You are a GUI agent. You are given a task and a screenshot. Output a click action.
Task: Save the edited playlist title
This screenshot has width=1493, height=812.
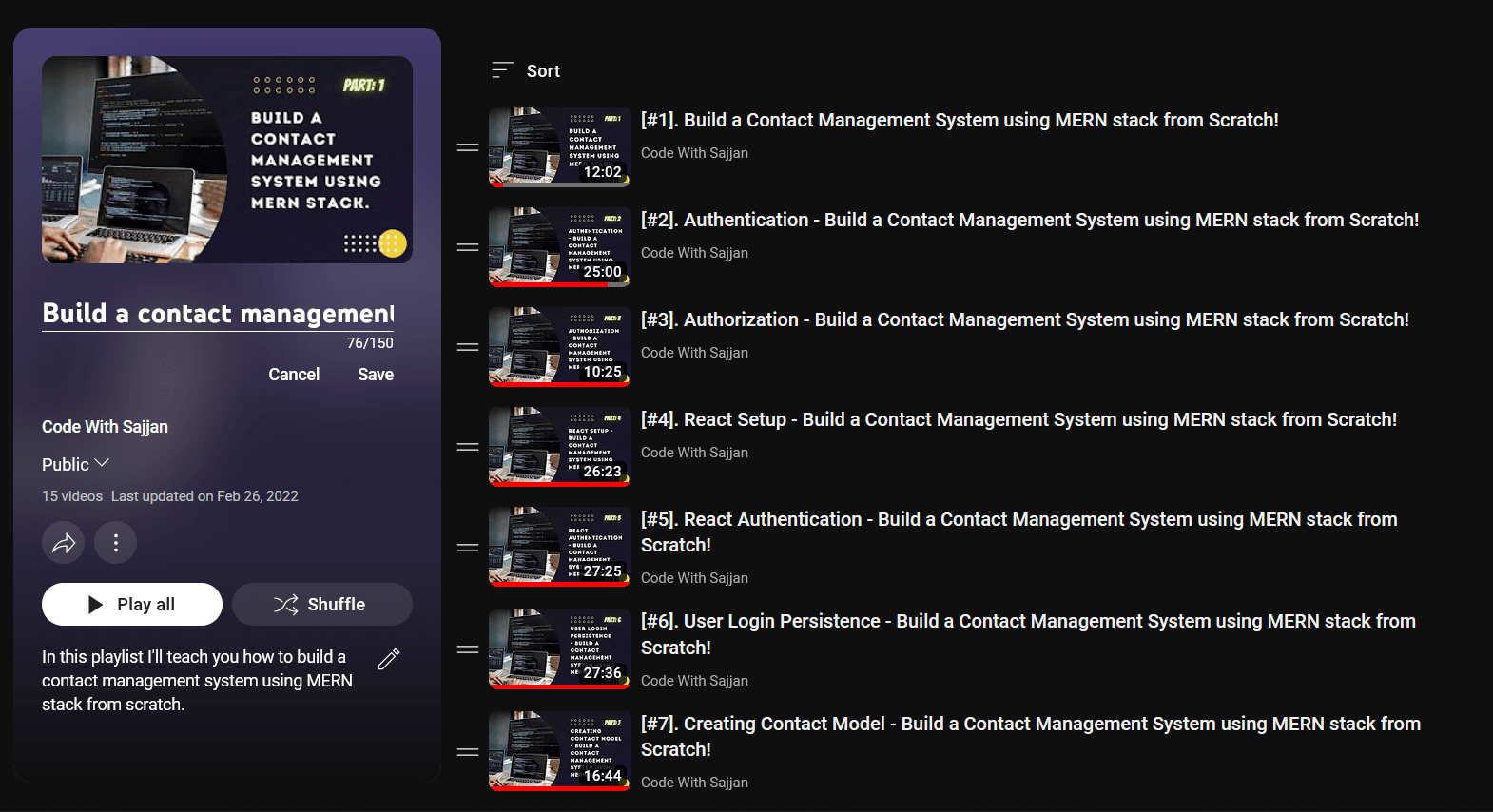click(375, 375)
